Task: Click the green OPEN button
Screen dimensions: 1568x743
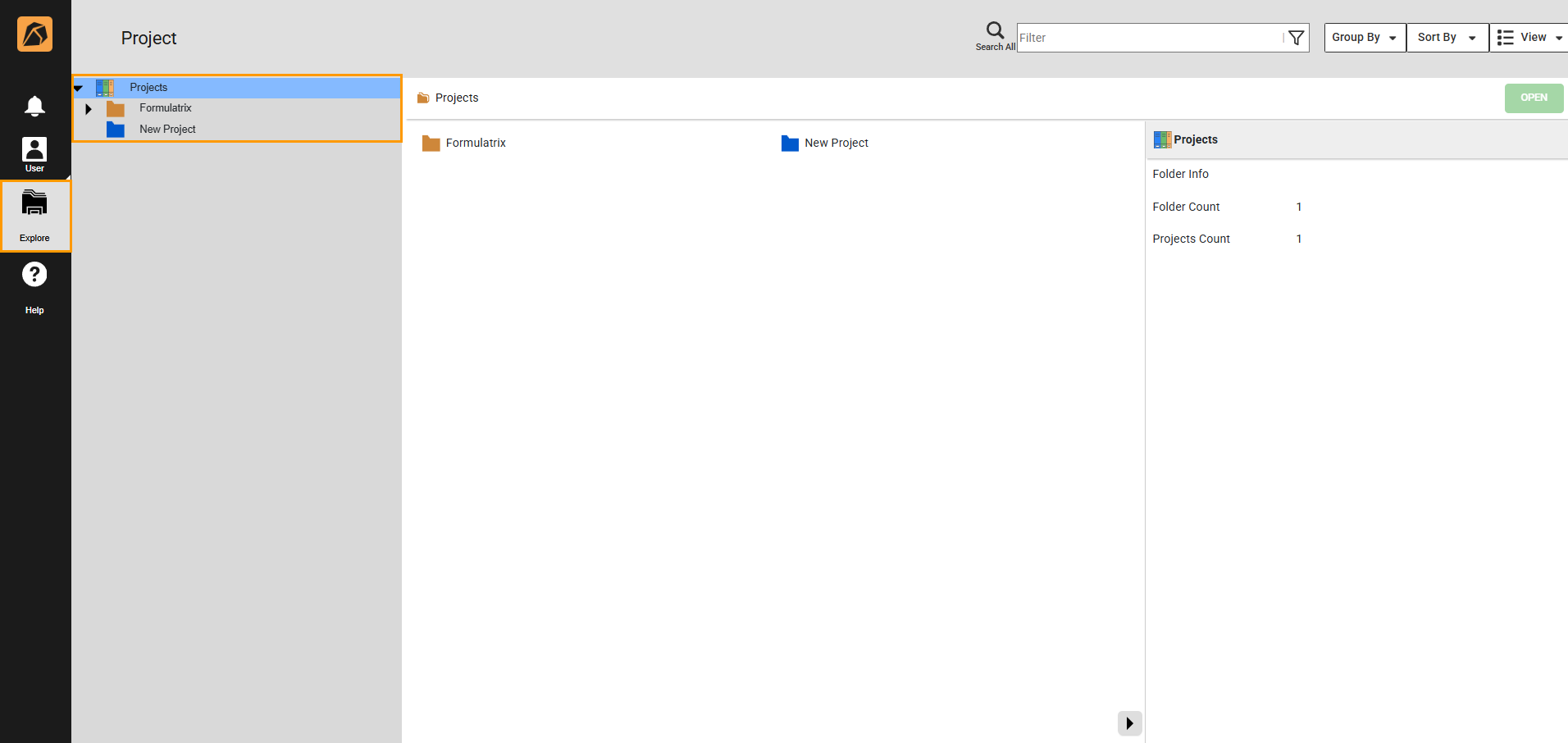Action: (1534, 98)
